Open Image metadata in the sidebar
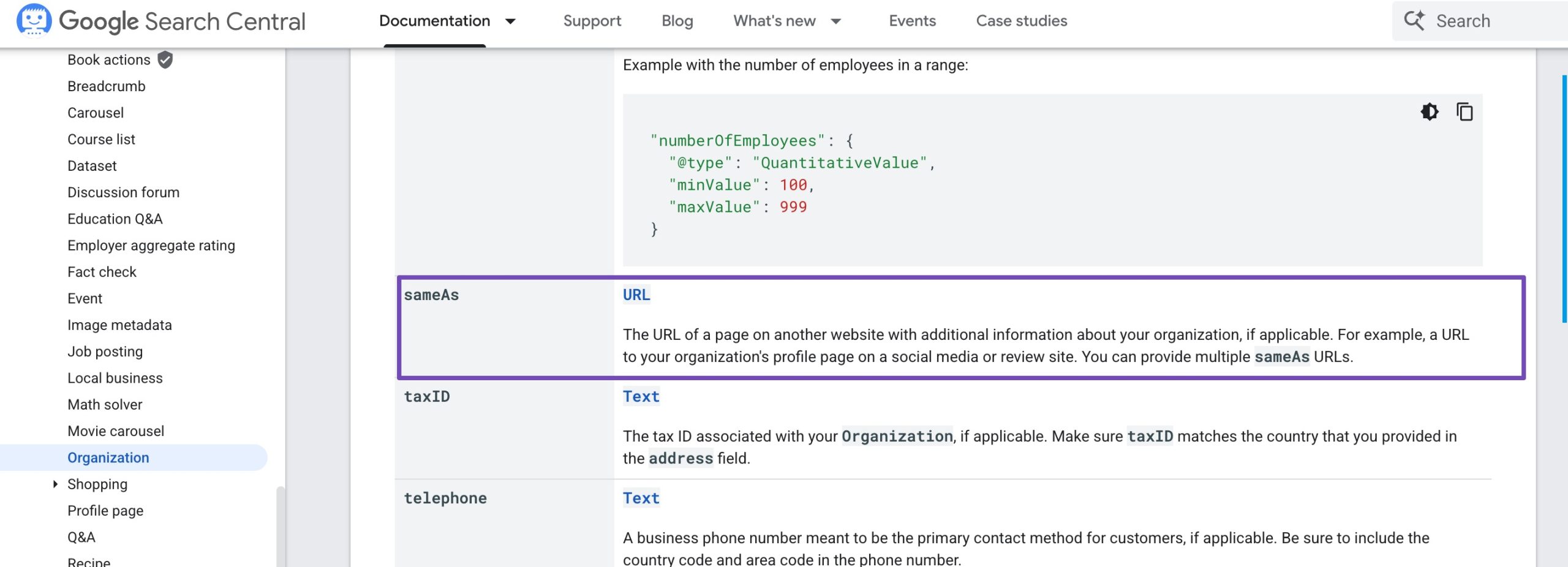 (120, 325)
